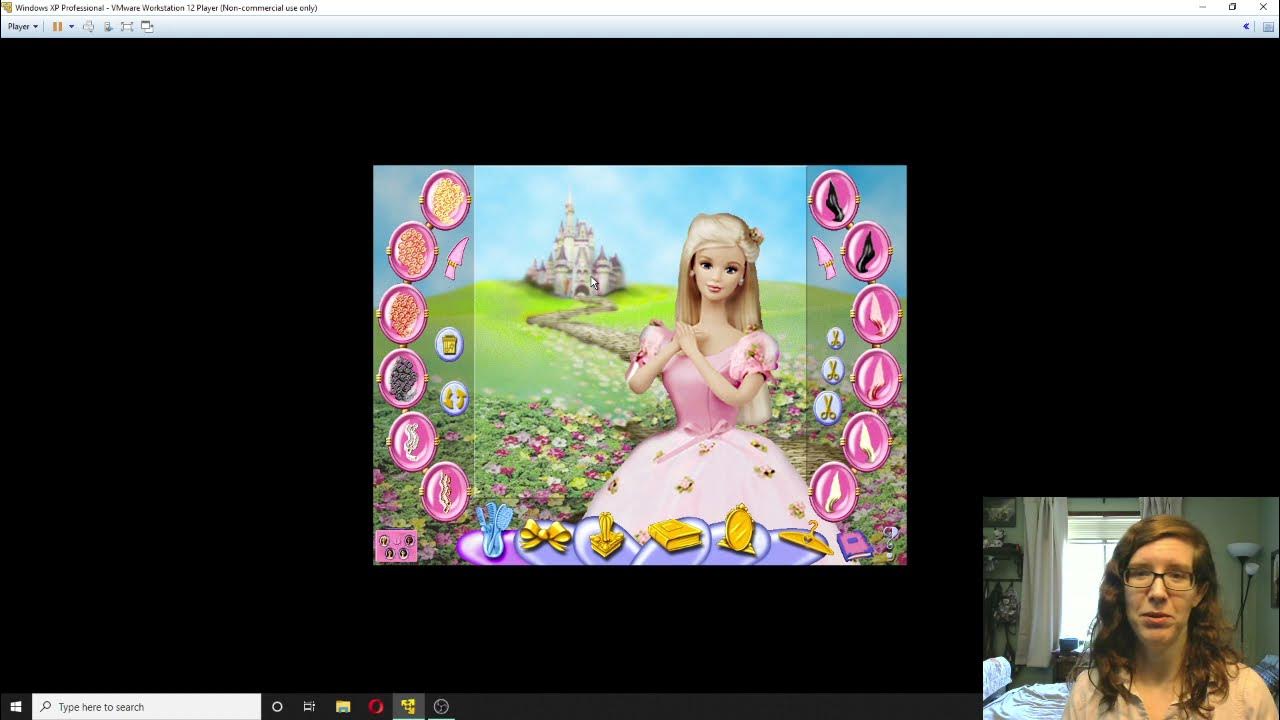The height and width of the screenshot is (720, 1280).
Task: Open Cortana from the taskbar circle
Action: click(x=277, y=707)
